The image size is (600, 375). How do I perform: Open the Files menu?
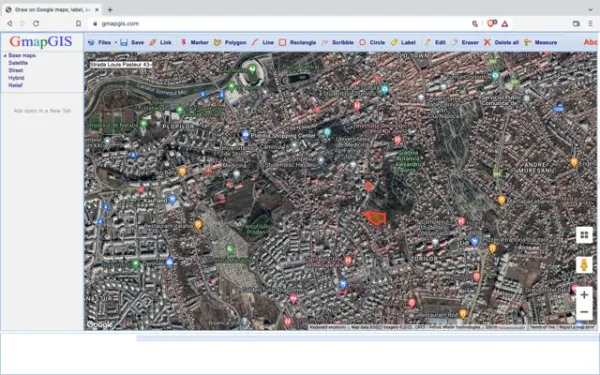[x=104, y=42]
